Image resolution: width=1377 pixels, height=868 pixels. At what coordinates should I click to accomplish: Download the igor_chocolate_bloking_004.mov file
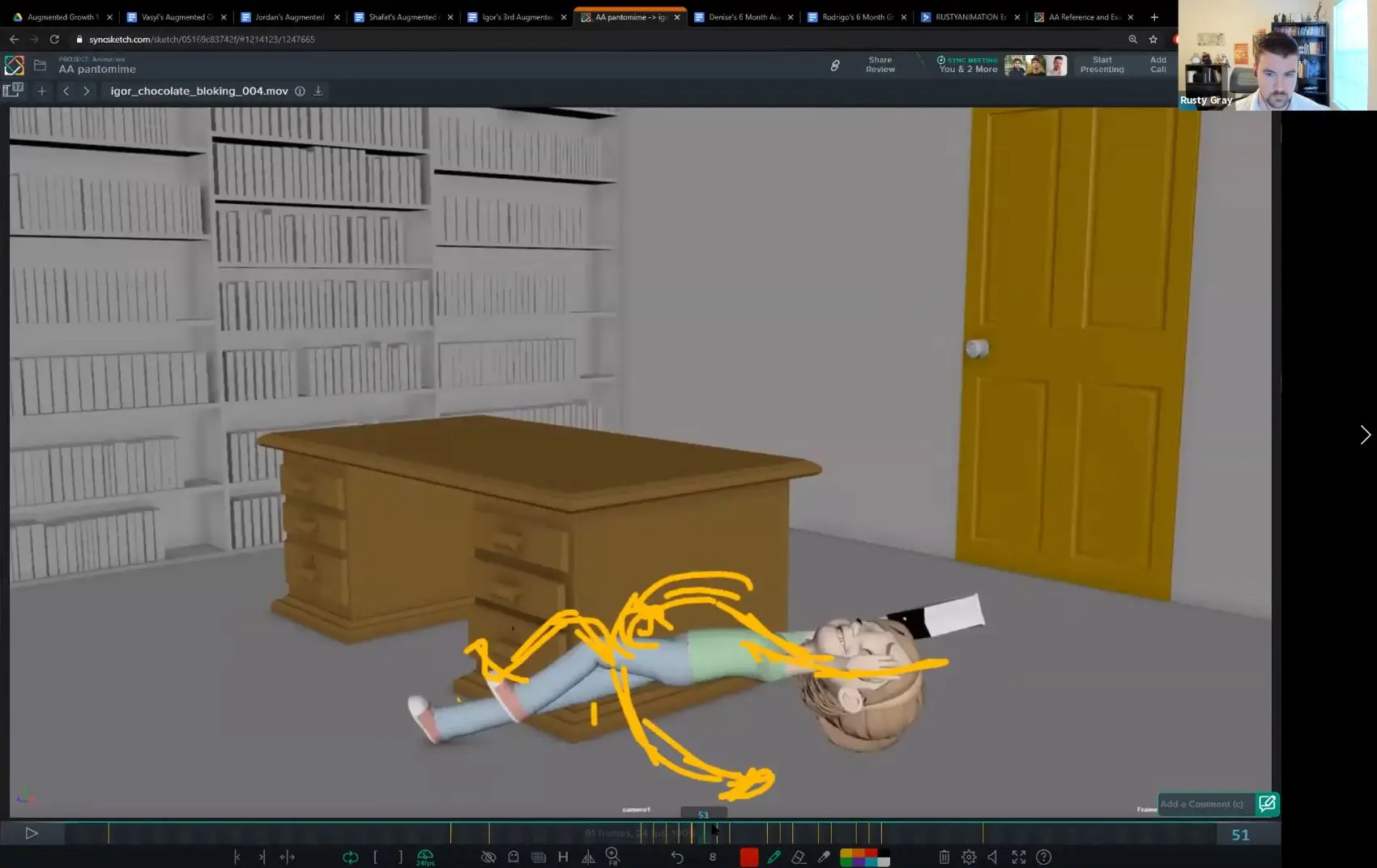point(318,91)
